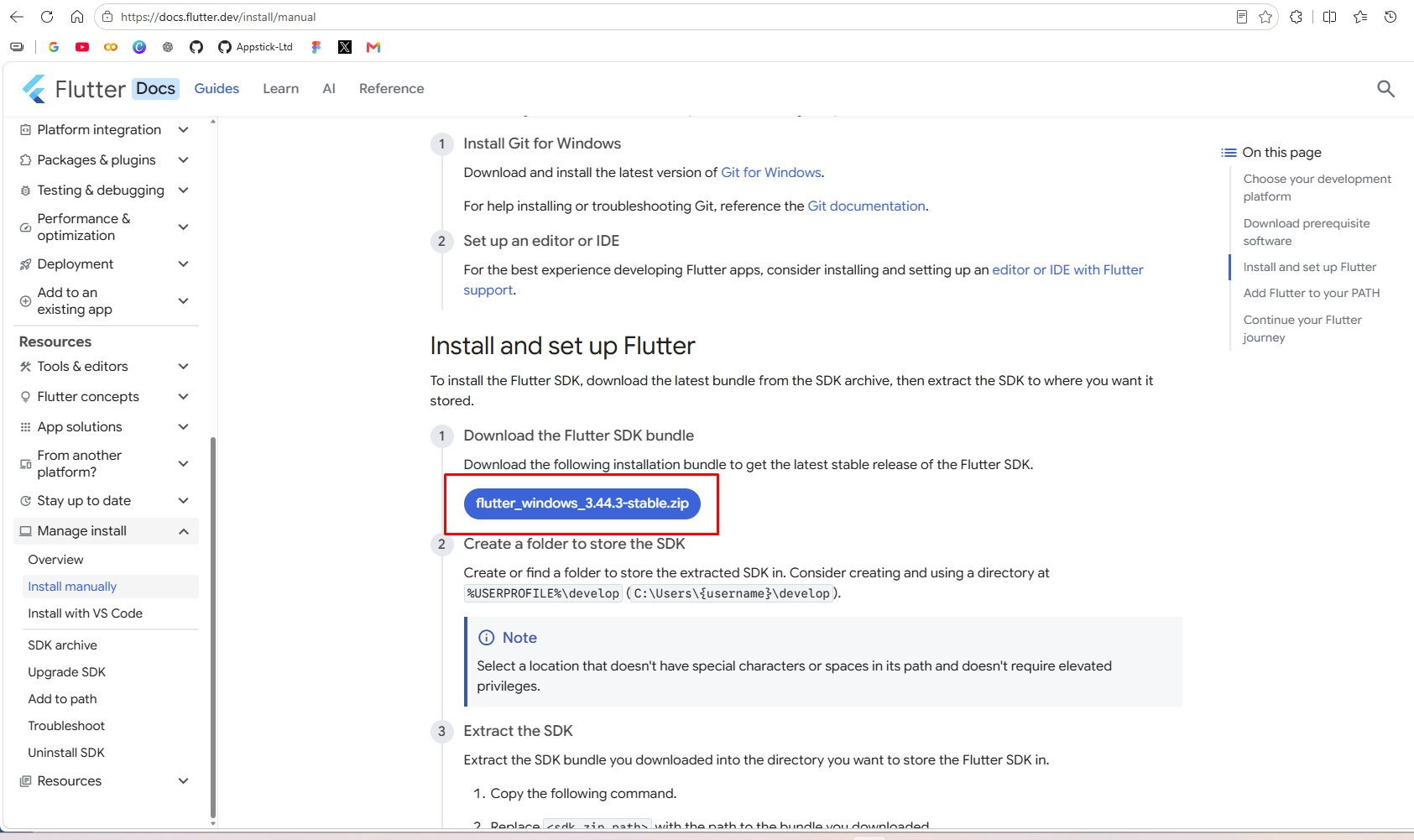Image resolution: width=1414 pixels, height=840 pixels.
Task: Click the purple circular C bookmark icon
Action: click(139, 47)
